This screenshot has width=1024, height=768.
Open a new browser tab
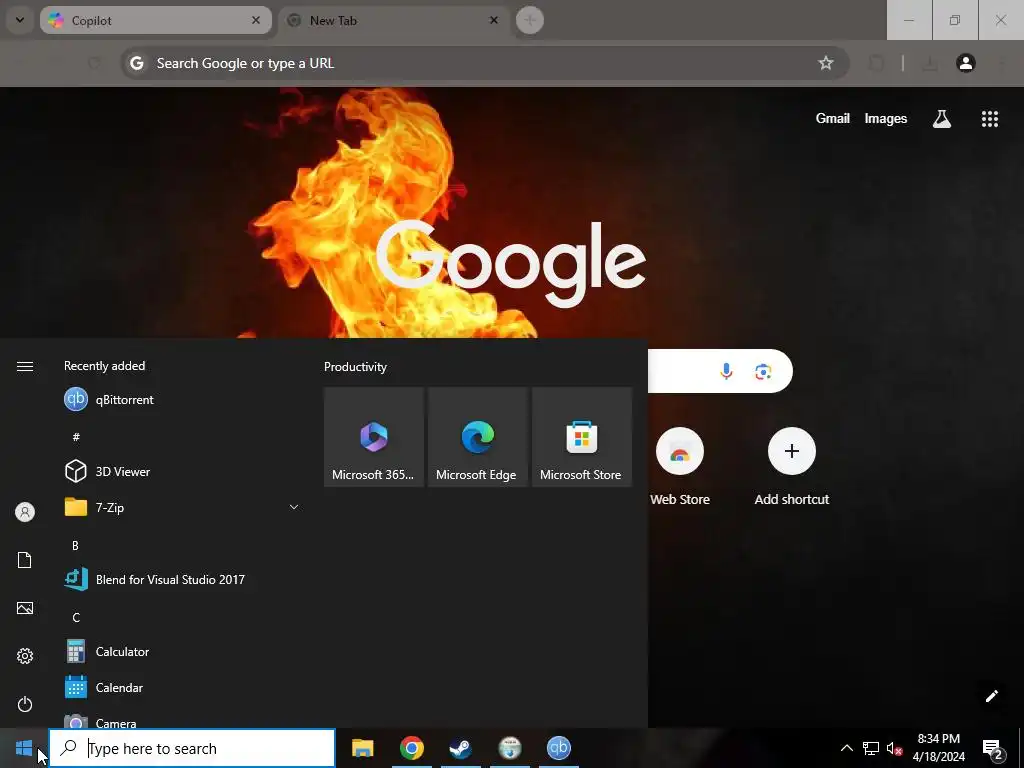coord(530,20)
